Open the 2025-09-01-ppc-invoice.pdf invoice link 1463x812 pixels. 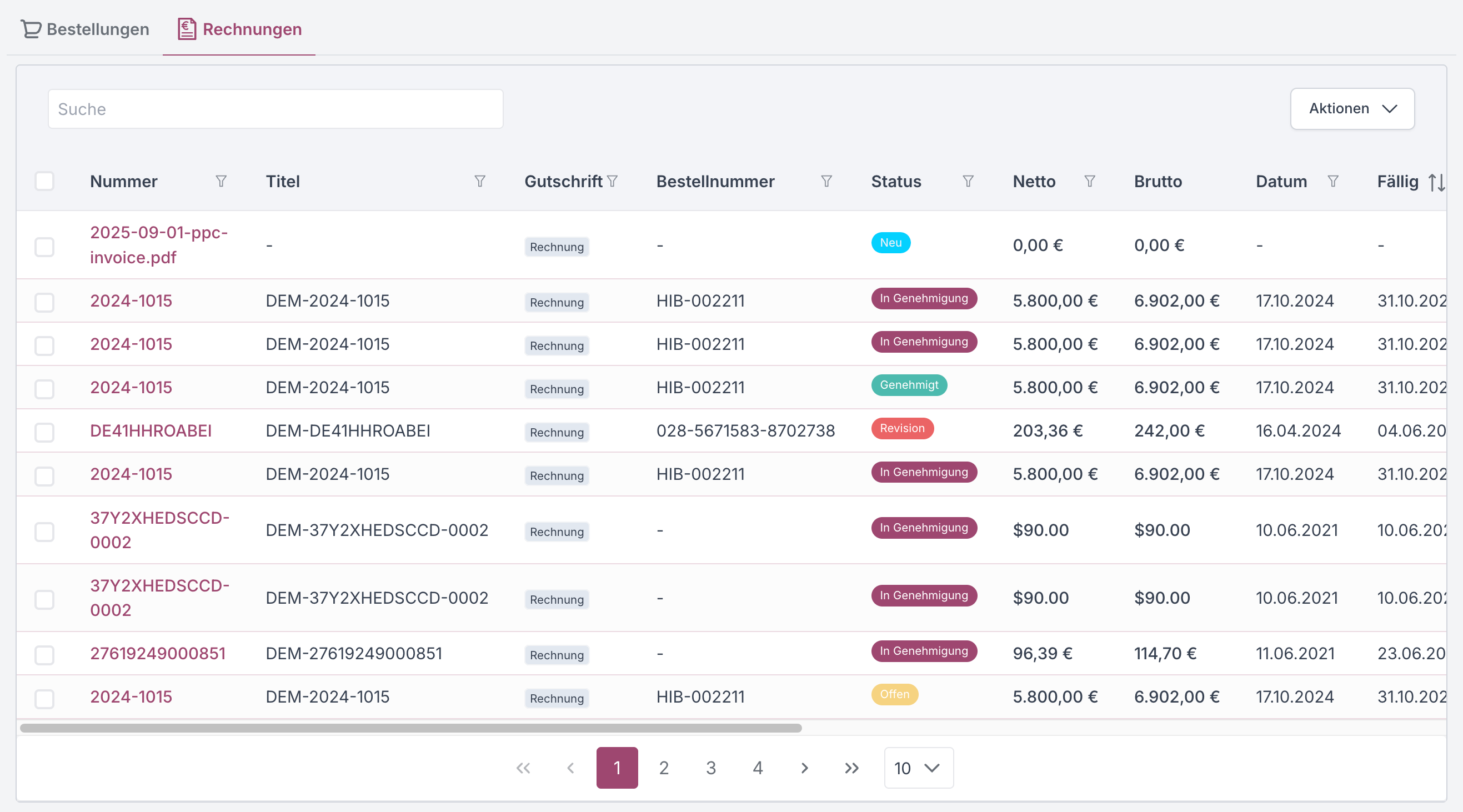[x=158, y=245]
